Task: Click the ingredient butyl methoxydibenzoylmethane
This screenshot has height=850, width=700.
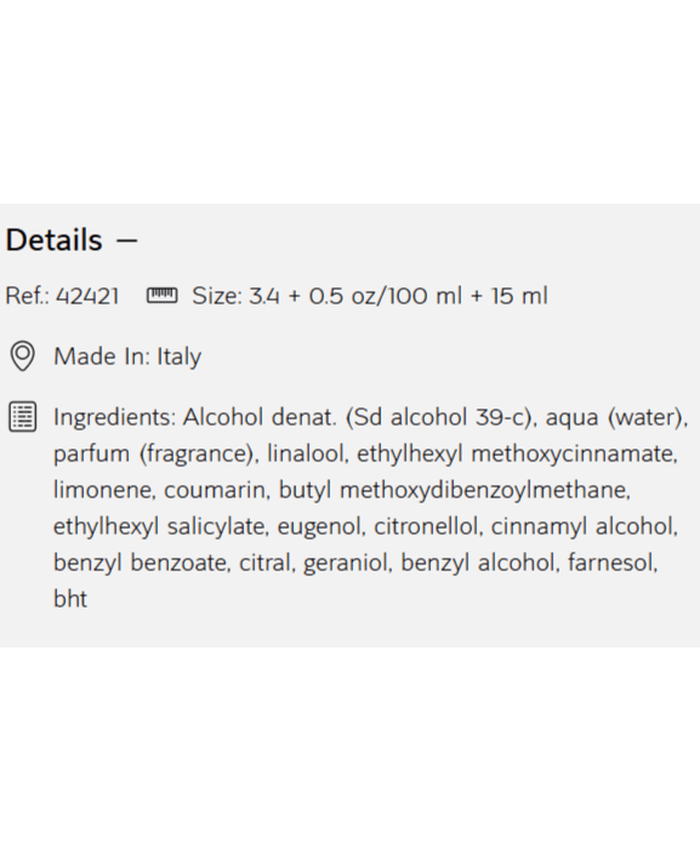Action: click(454, 491)
